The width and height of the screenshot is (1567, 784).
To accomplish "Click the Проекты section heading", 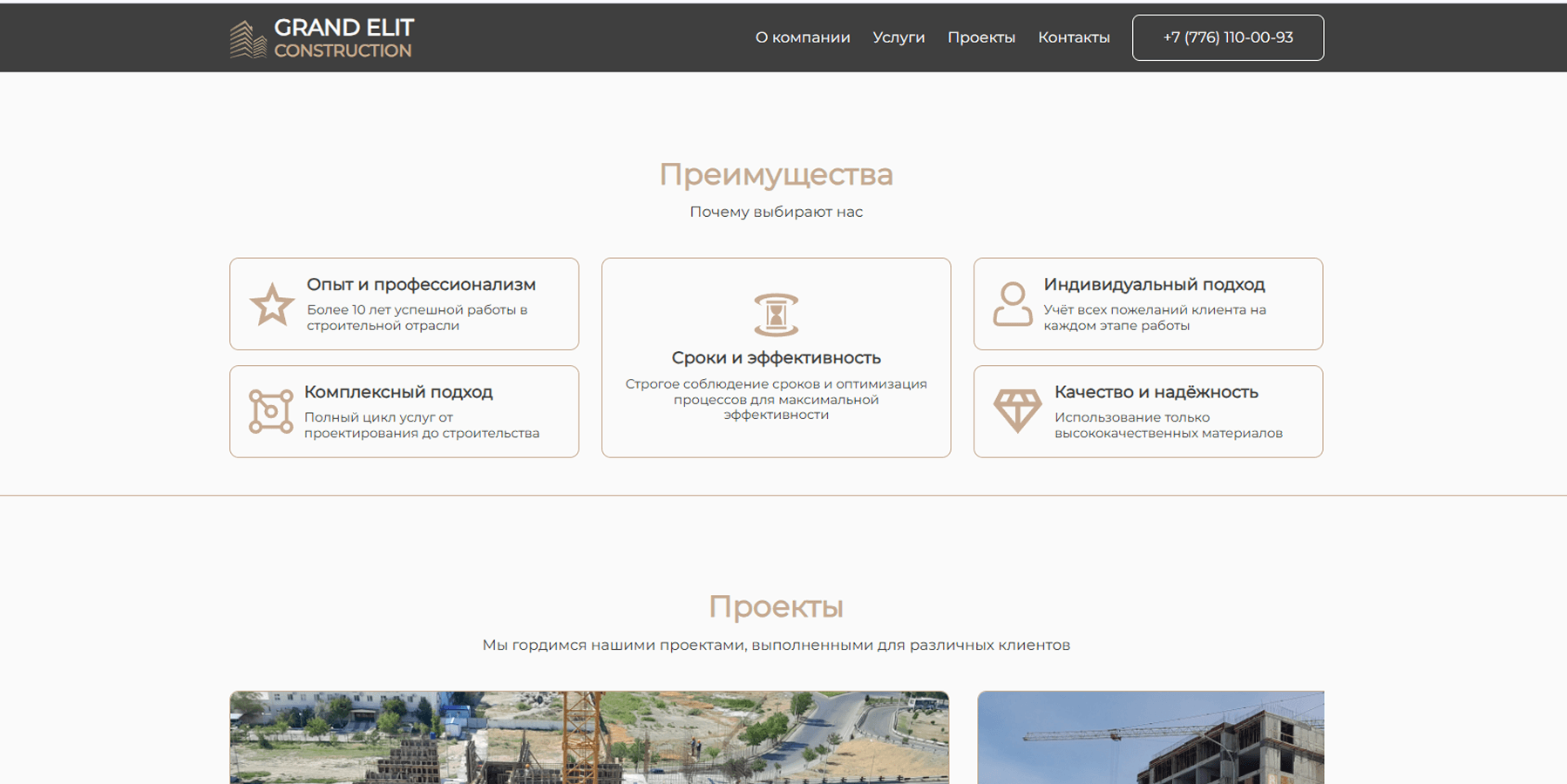I will [776, 606].
